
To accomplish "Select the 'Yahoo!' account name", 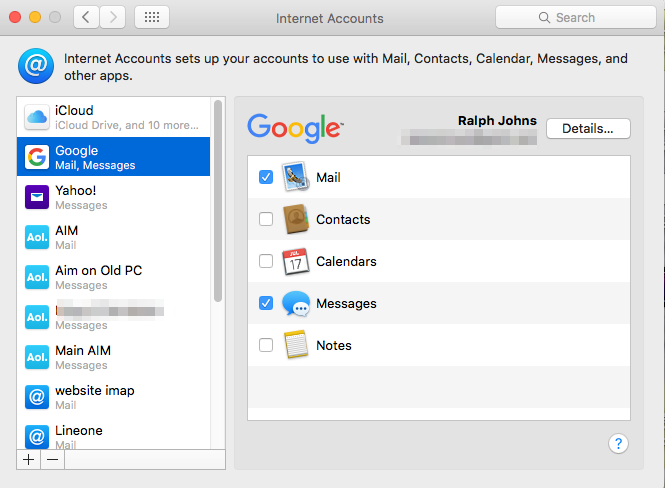I will [x=75, y=191].
